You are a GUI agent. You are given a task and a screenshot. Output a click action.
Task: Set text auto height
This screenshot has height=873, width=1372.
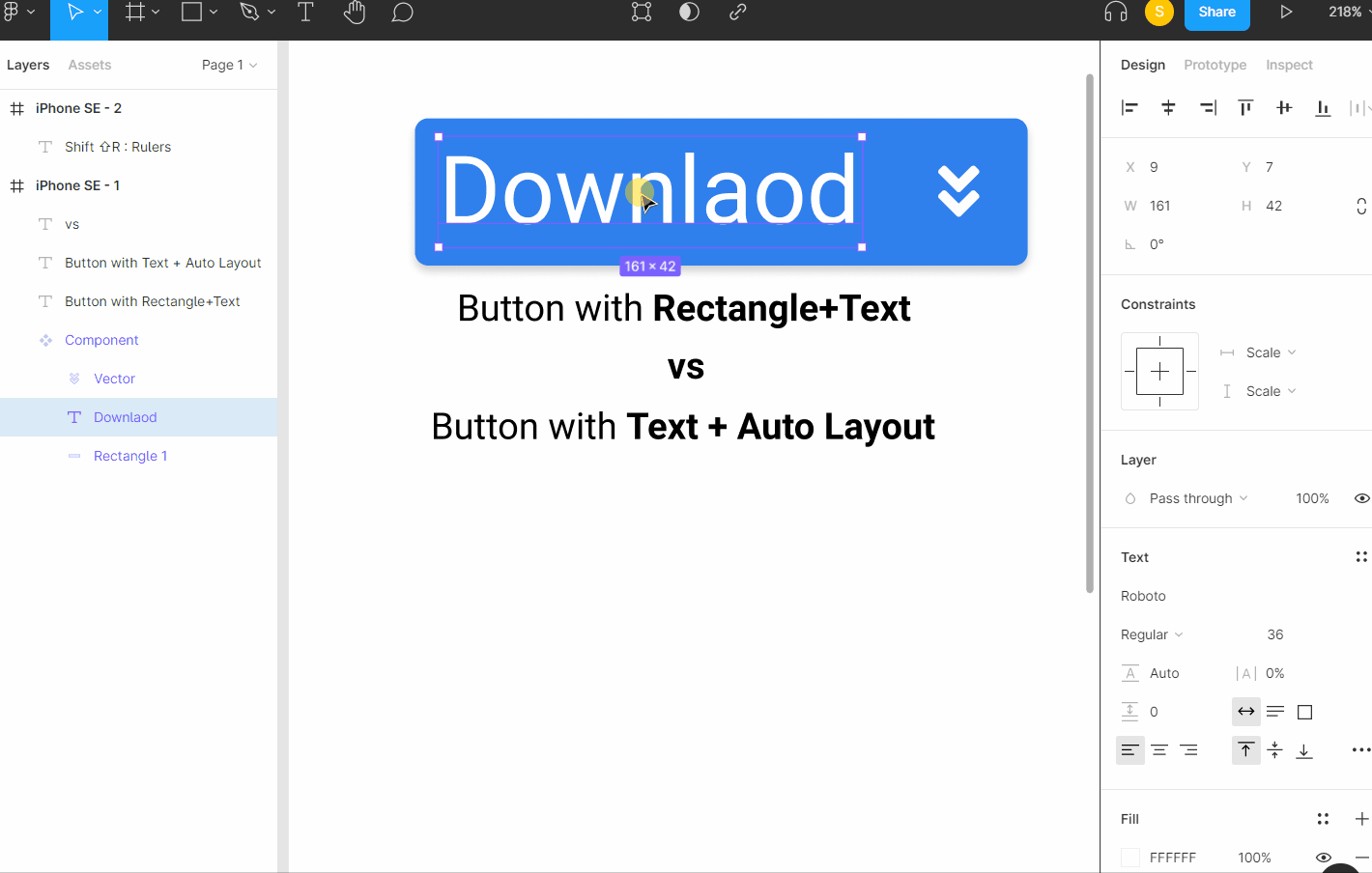[1275, 712]
